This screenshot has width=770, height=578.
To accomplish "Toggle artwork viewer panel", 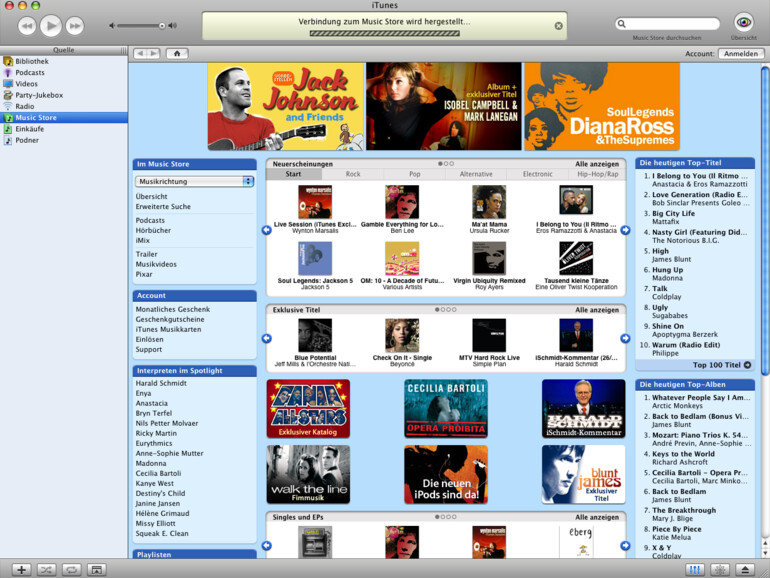I will (x=97, y=570).
